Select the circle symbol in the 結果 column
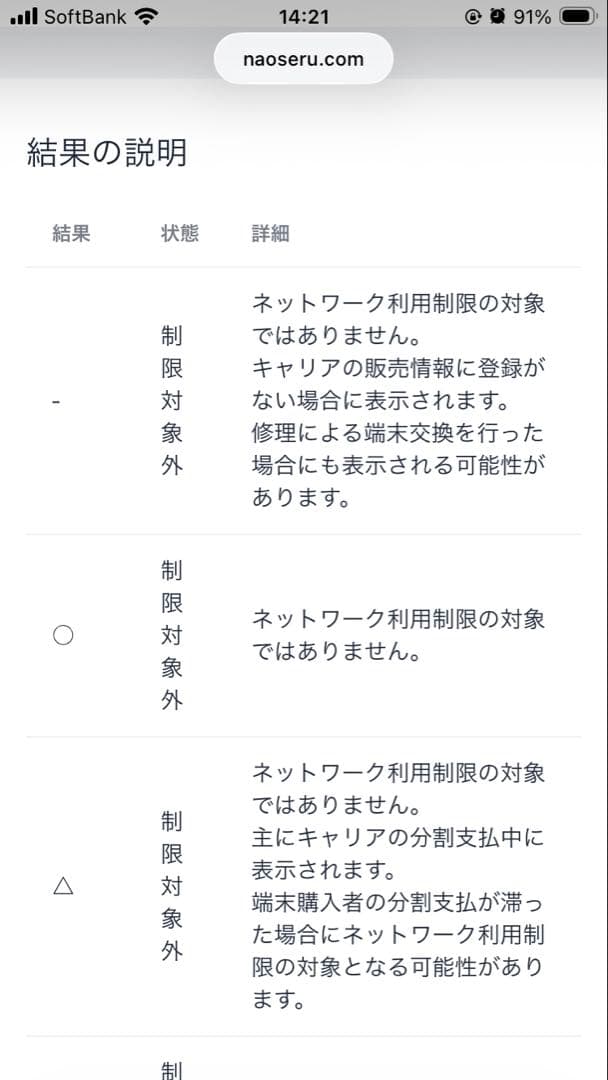The height and width of the screenshot is (1080, 608). (x=62, y=634)
